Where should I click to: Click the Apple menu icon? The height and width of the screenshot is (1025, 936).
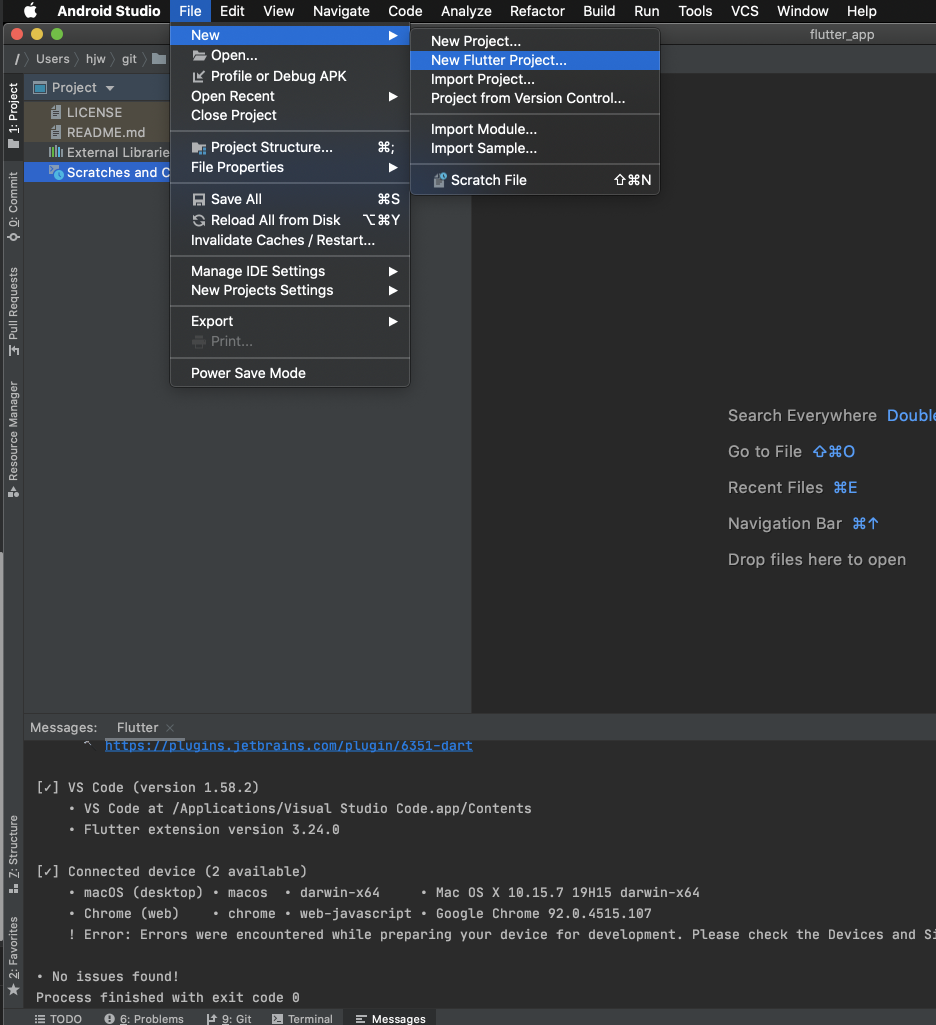(30, 10)
